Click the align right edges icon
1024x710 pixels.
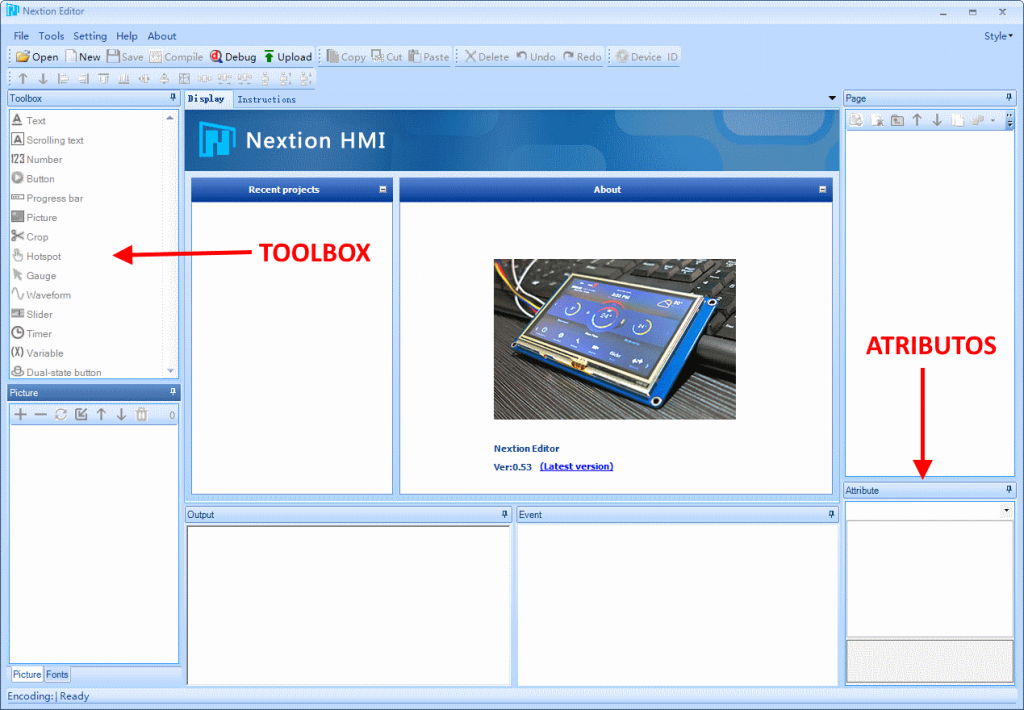point(84,78)
